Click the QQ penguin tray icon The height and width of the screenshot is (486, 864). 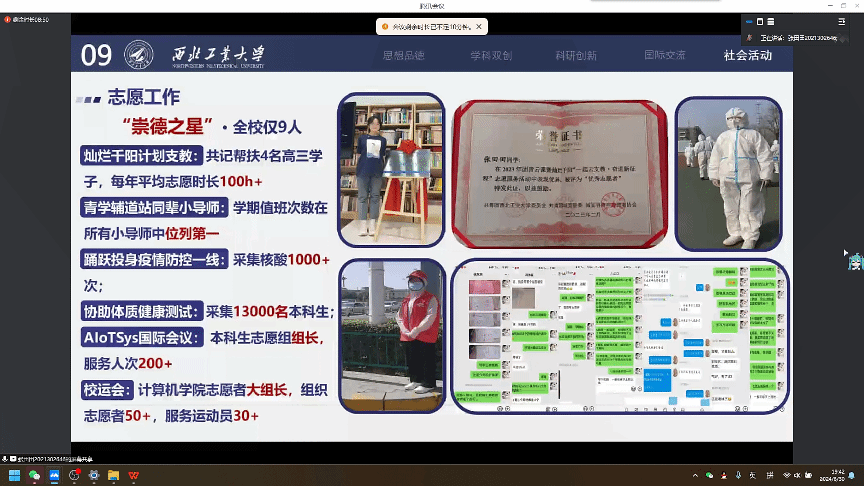(x=726, y=474)
